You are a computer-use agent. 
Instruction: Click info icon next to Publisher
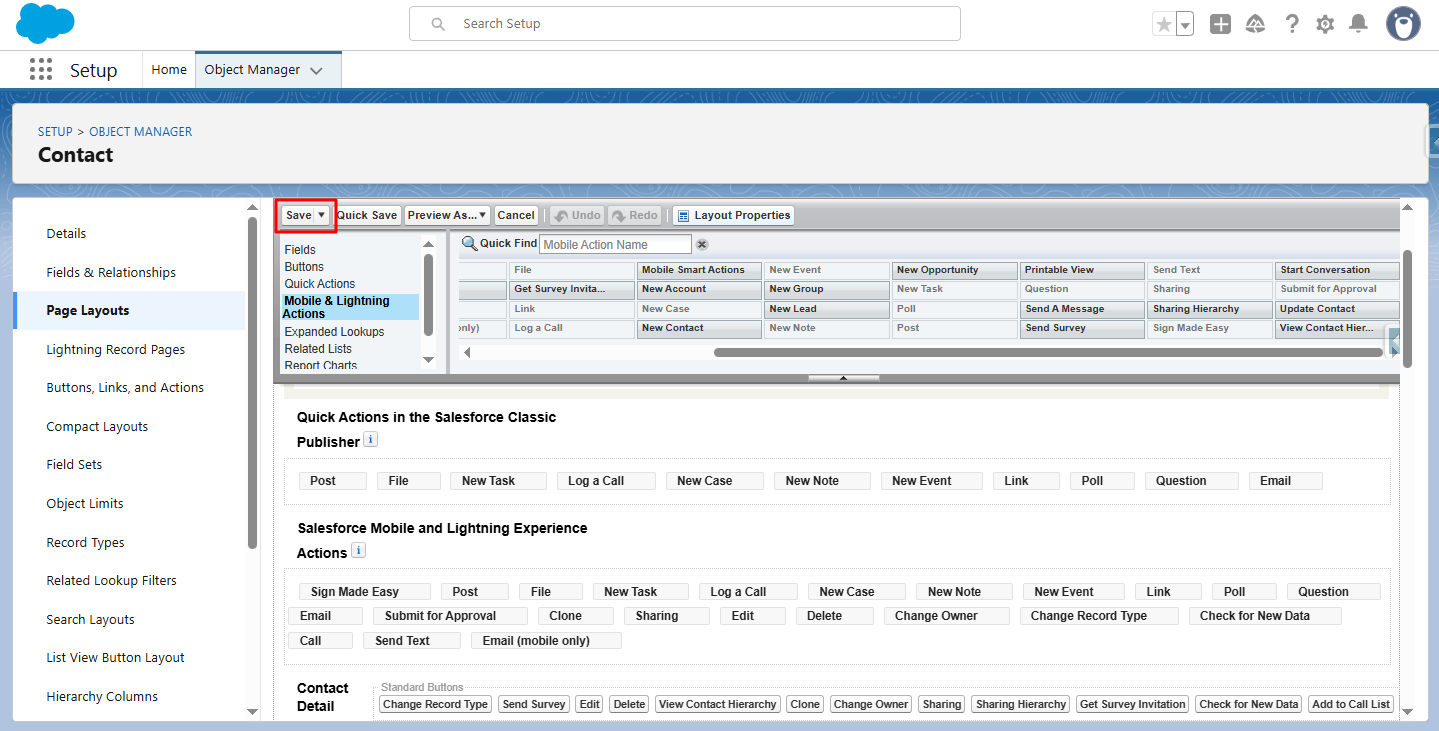click(x=370, y=440)
